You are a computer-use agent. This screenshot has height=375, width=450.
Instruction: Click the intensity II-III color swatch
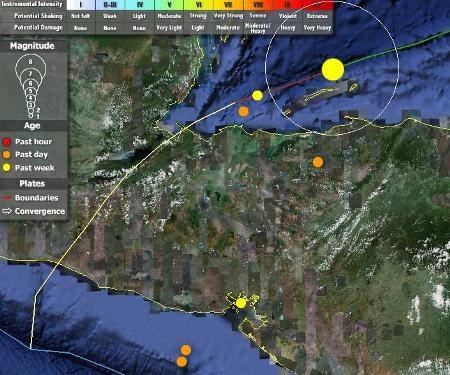tap(110, 5)
